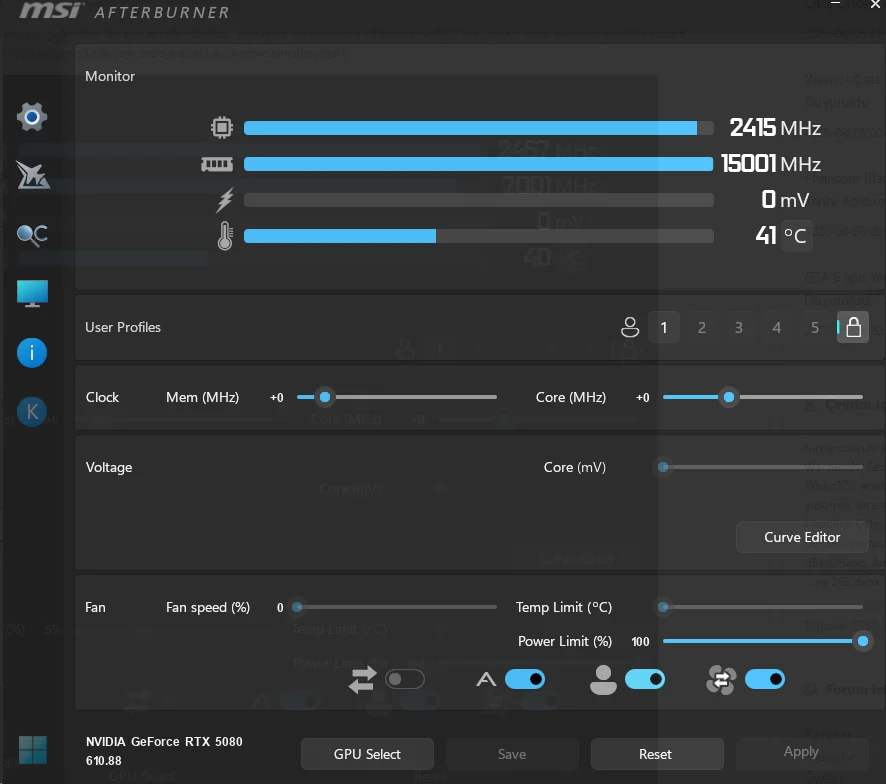Click the Power Limit value 100
886x784 pixels.
640,642
